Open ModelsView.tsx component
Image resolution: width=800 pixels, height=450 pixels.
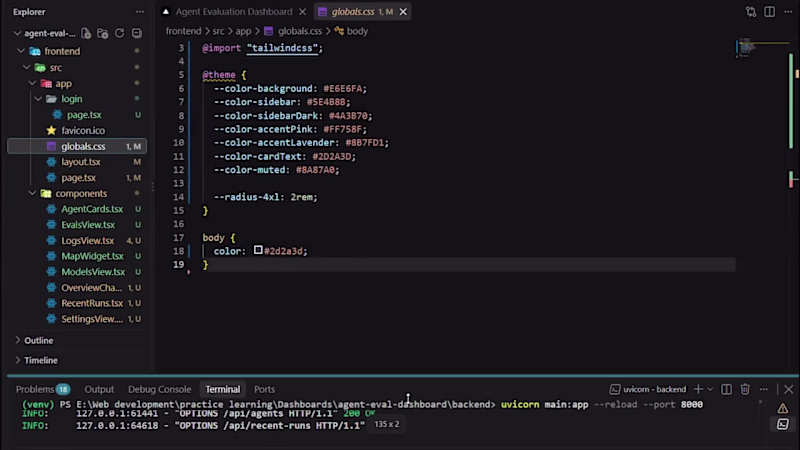(93, 272)
